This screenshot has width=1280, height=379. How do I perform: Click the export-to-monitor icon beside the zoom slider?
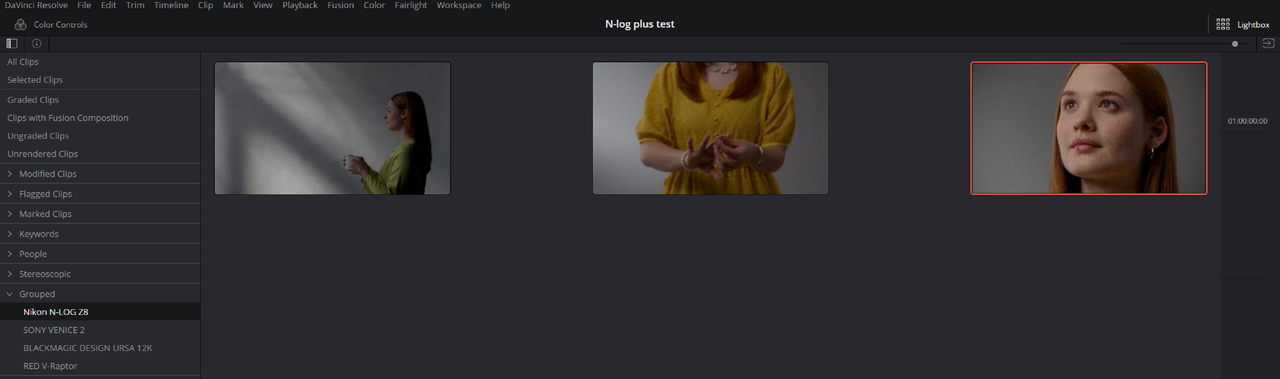click(x=1268, y=44)
